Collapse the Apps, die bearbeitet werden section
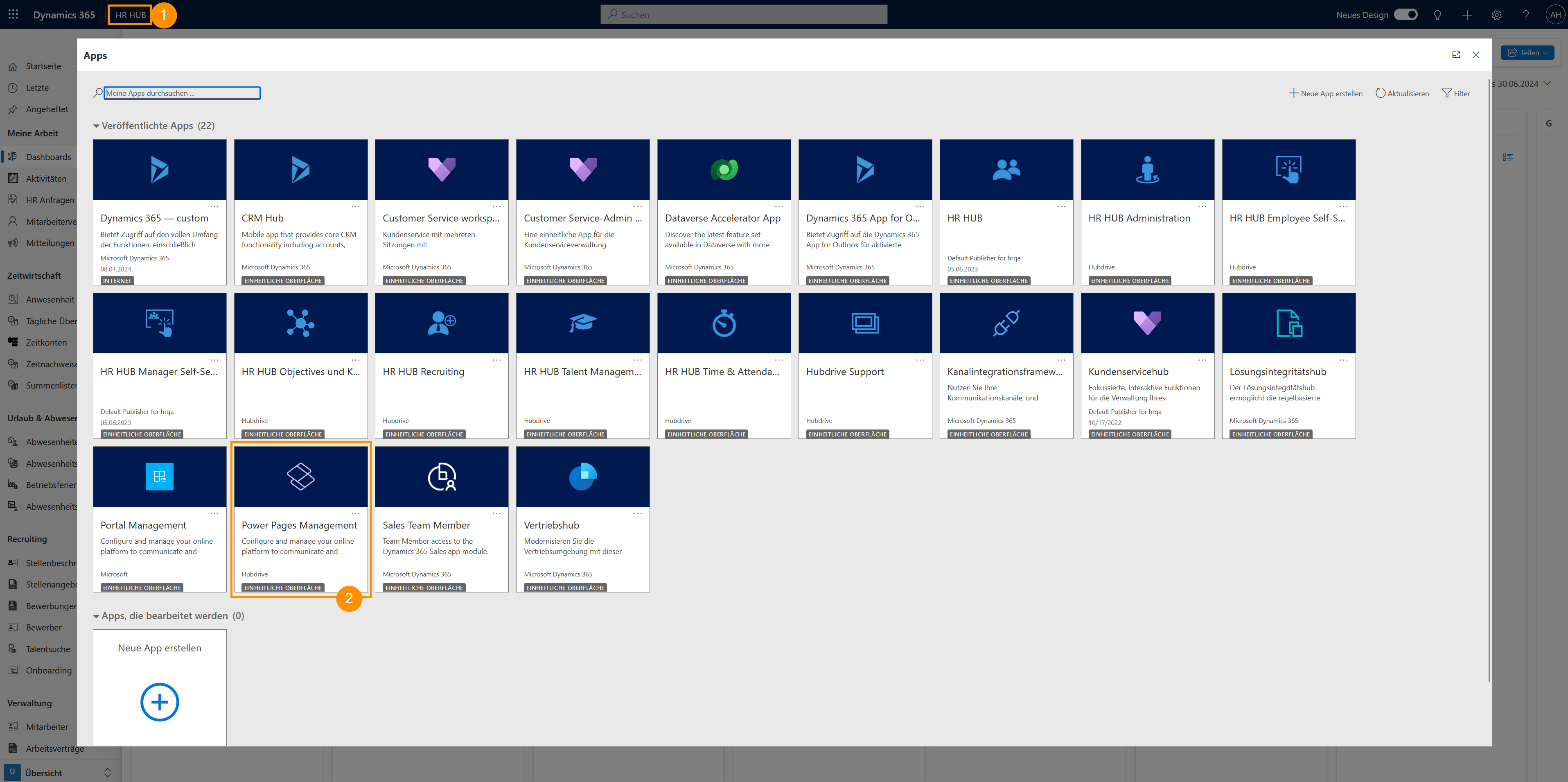Screen dimensions: 1568x782 tap(96, 616)
